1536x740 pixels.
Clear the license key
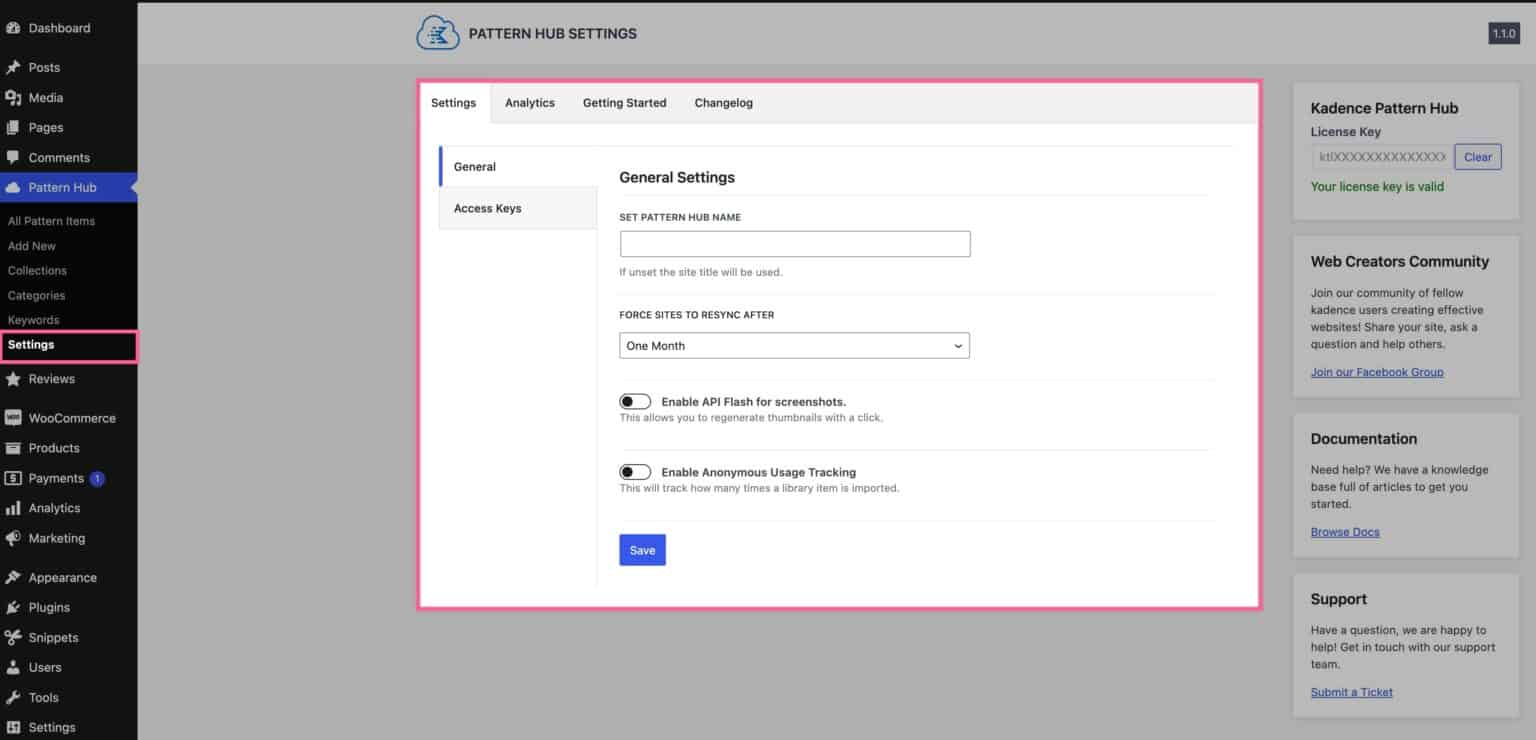1477,157
